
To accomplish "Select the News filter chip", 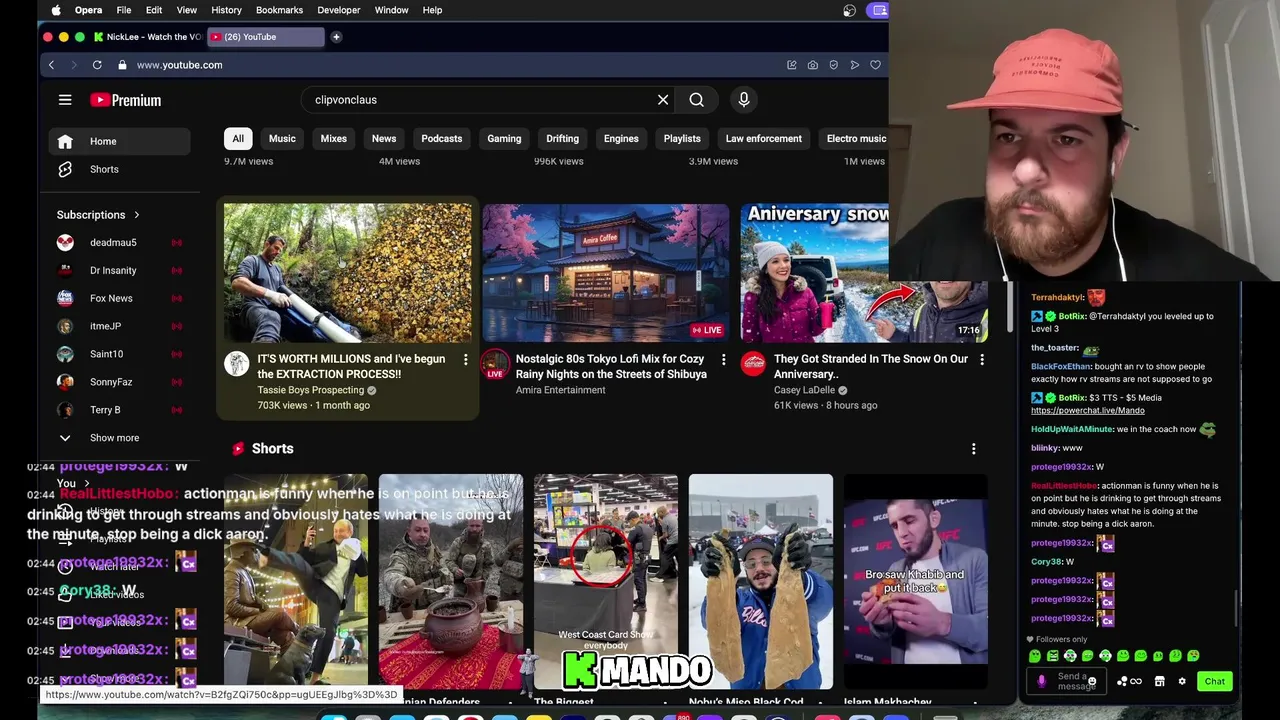I will [x=384, y=139].
